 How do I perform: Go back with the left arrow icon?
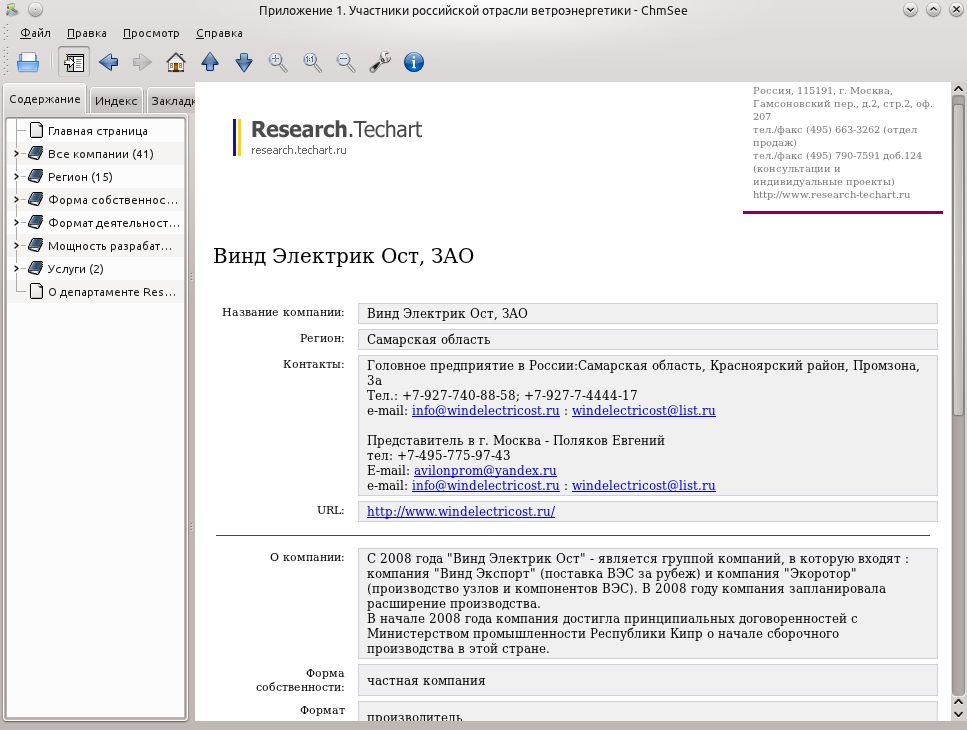tap(109, 62)
